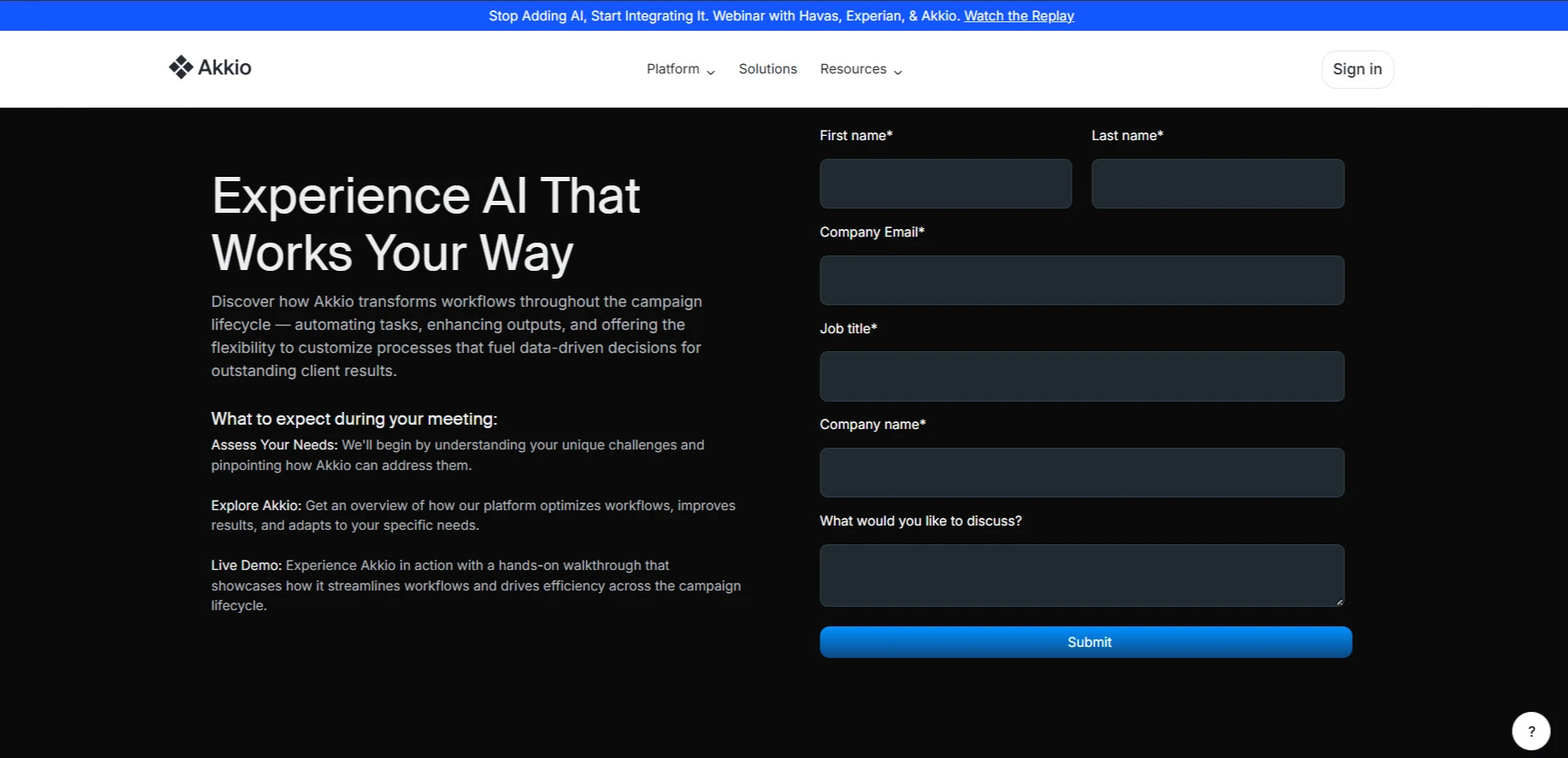
Task: Click the 'Experience AI That Works Your Way' heading
Action: (x=426, y=224)
